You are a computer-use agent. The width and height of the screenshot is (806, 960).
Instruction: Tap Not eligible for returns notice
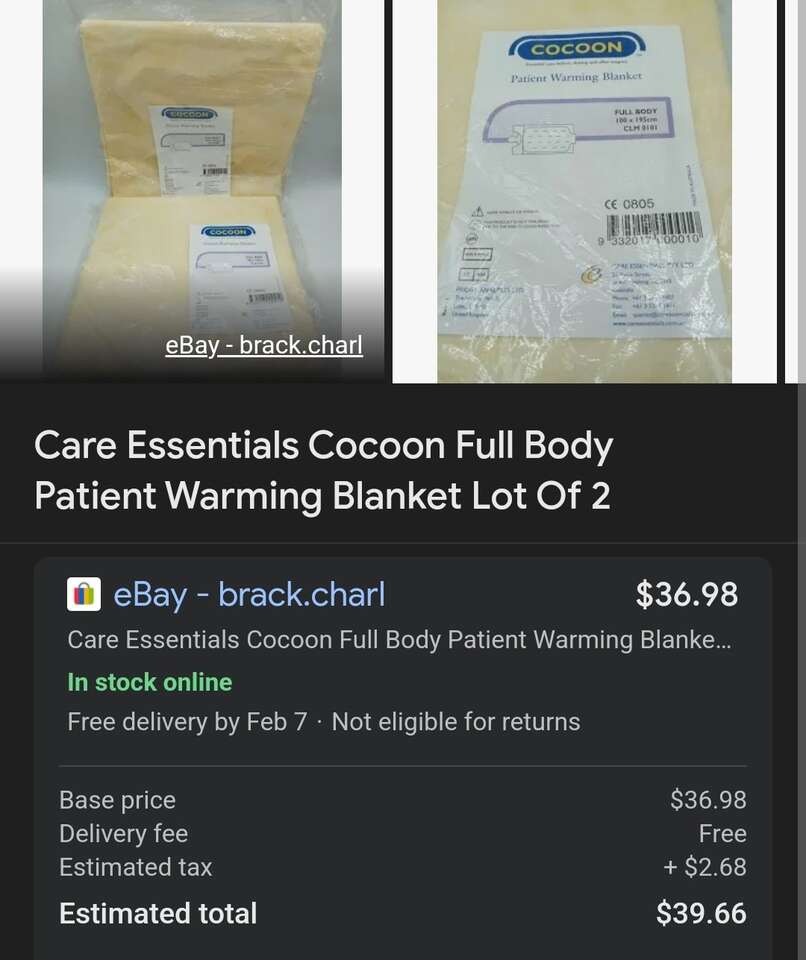456,722
